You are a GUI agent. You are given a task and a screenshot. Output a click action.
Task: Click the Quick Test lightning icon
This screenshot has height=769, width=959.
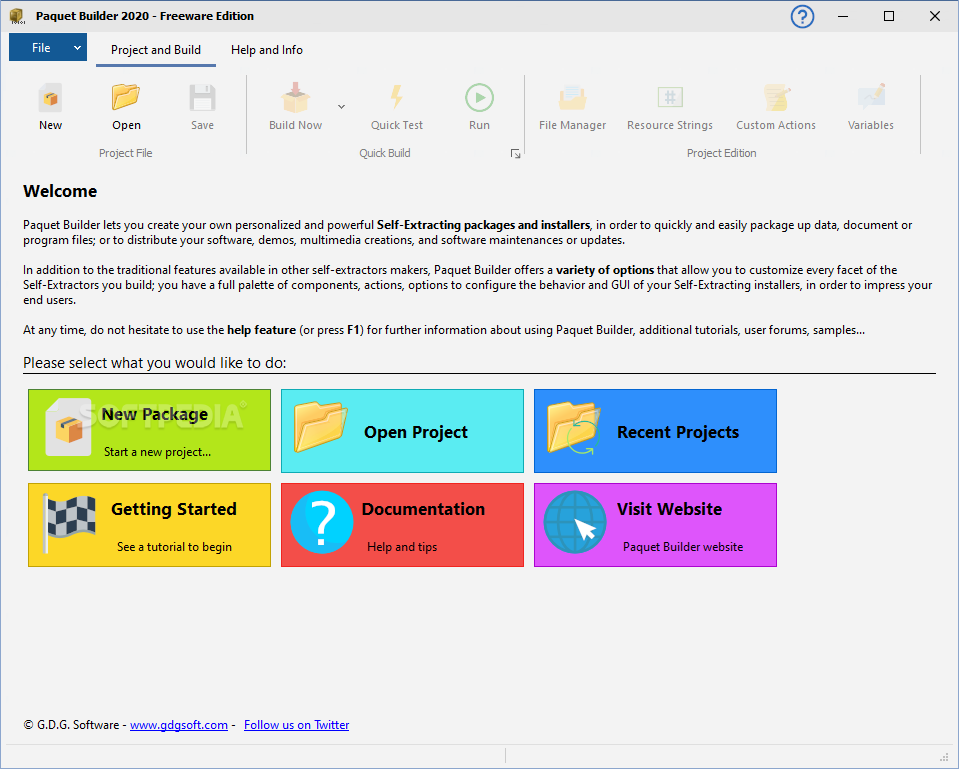[x=396, y=97]
